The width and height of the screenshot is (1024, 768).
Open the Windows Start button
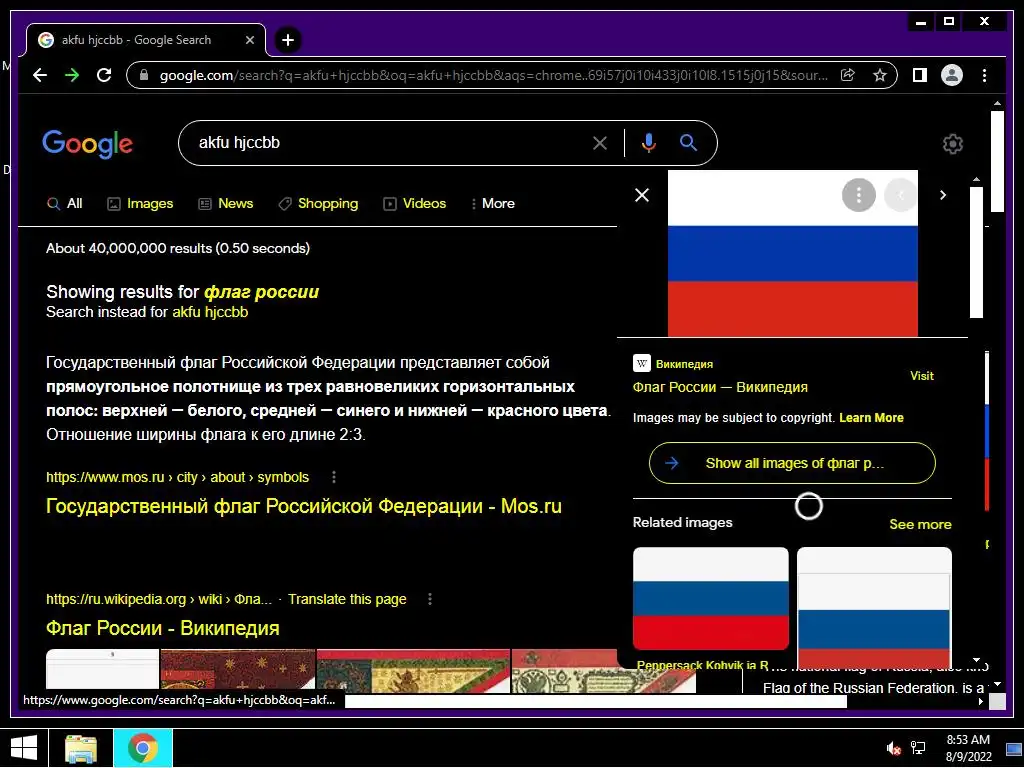click(24, 748)
